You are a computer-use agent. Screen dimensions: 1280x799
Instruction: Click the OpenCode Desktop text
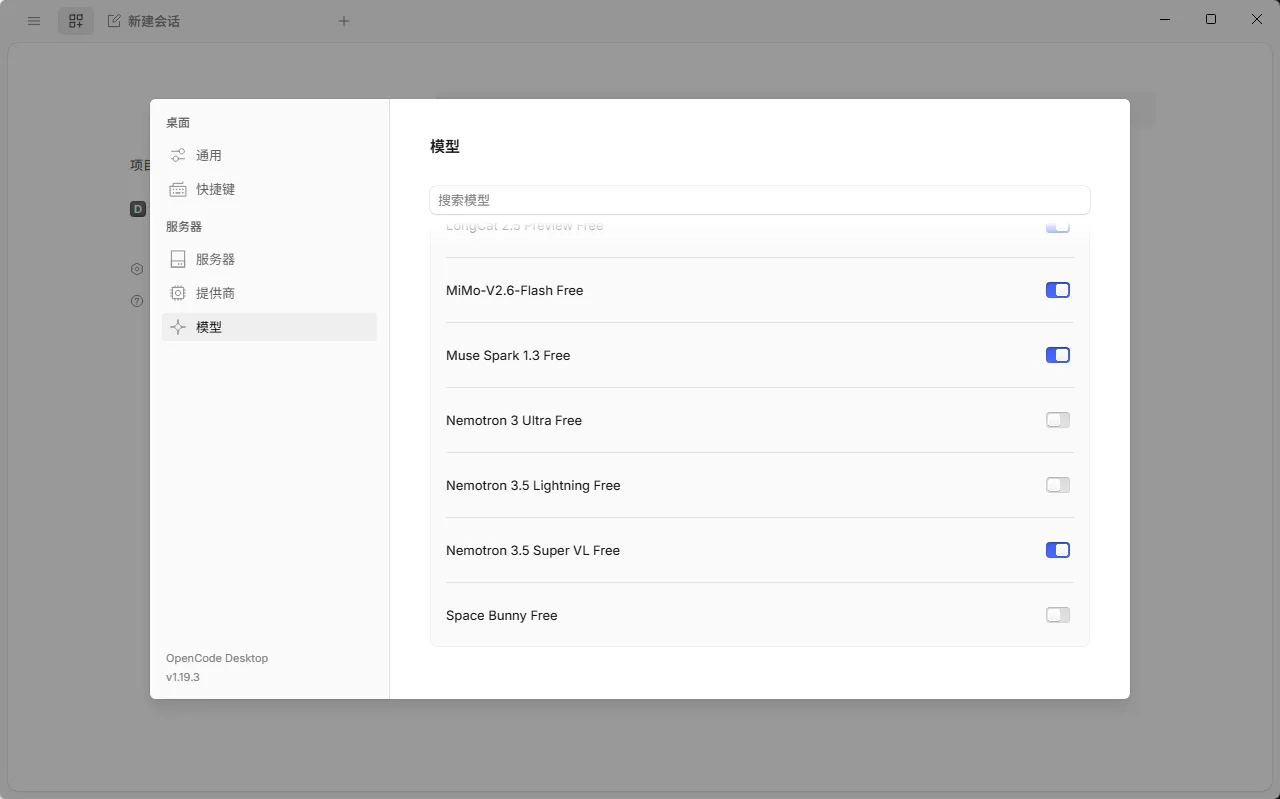click(217, 658)
